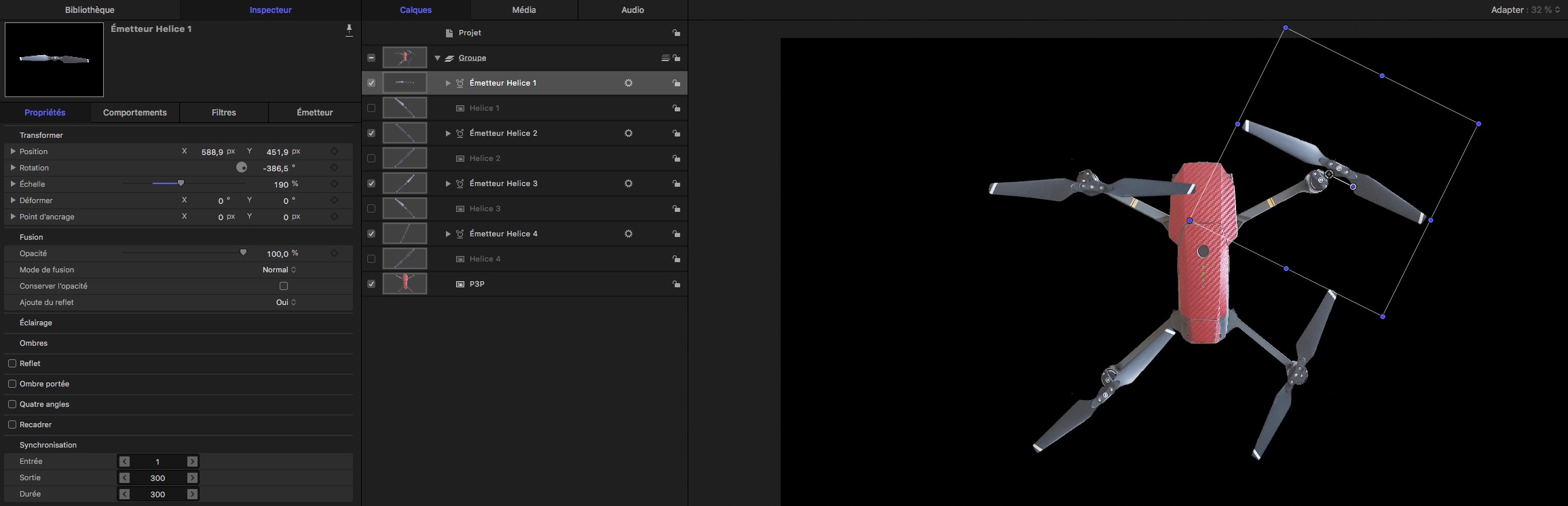Click the pin icon in the Inspector header
The image size is (1568, 506).
pos(349,29)
